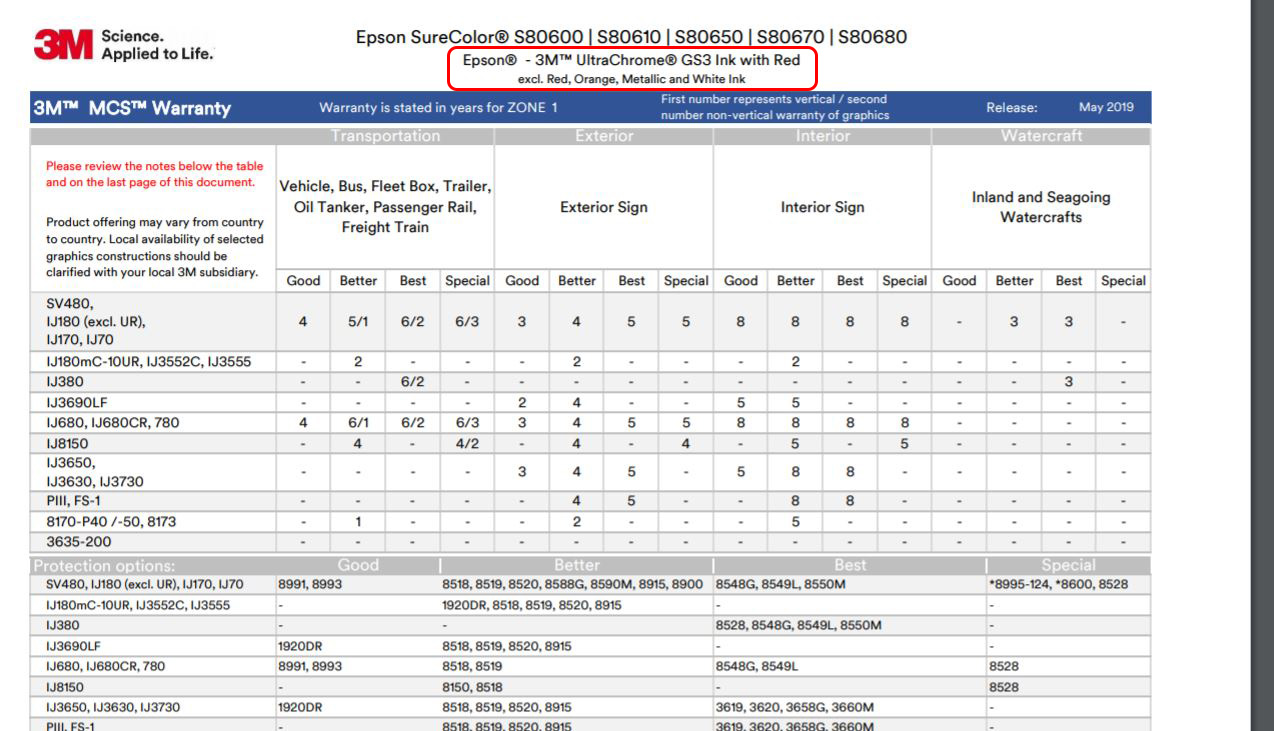Image resolution: width=1274 pixels, height=731 pixels.
Task: Click the '4/2' value in the IJ8150 row
Action: pos(467,442)
